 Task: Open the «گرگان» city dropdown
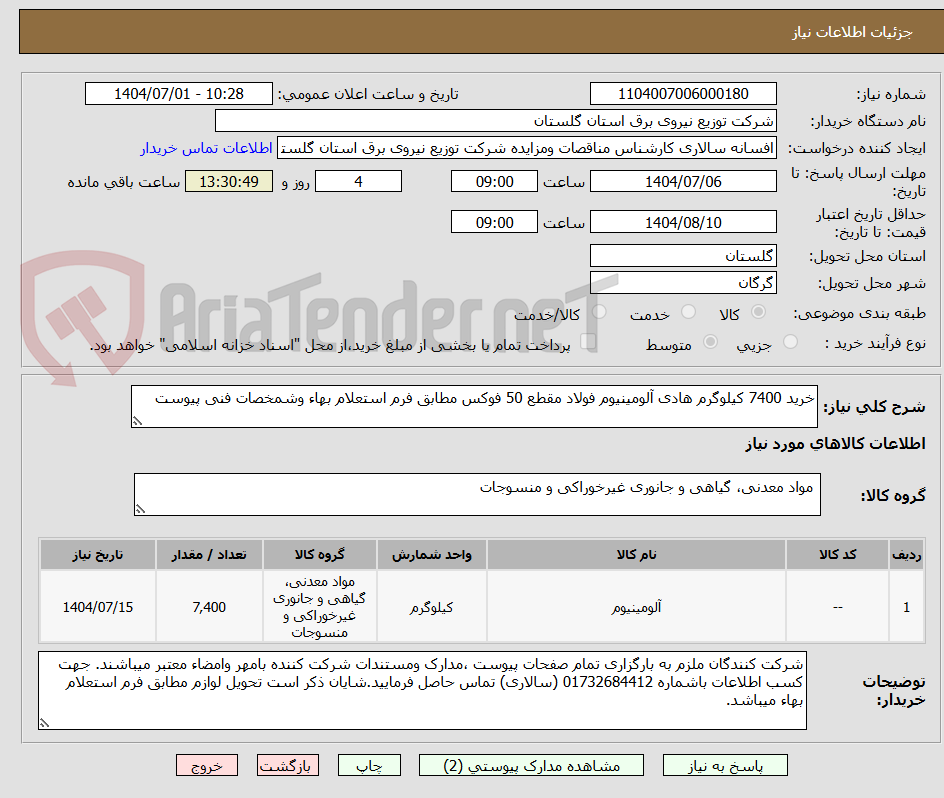pos(683,282)
